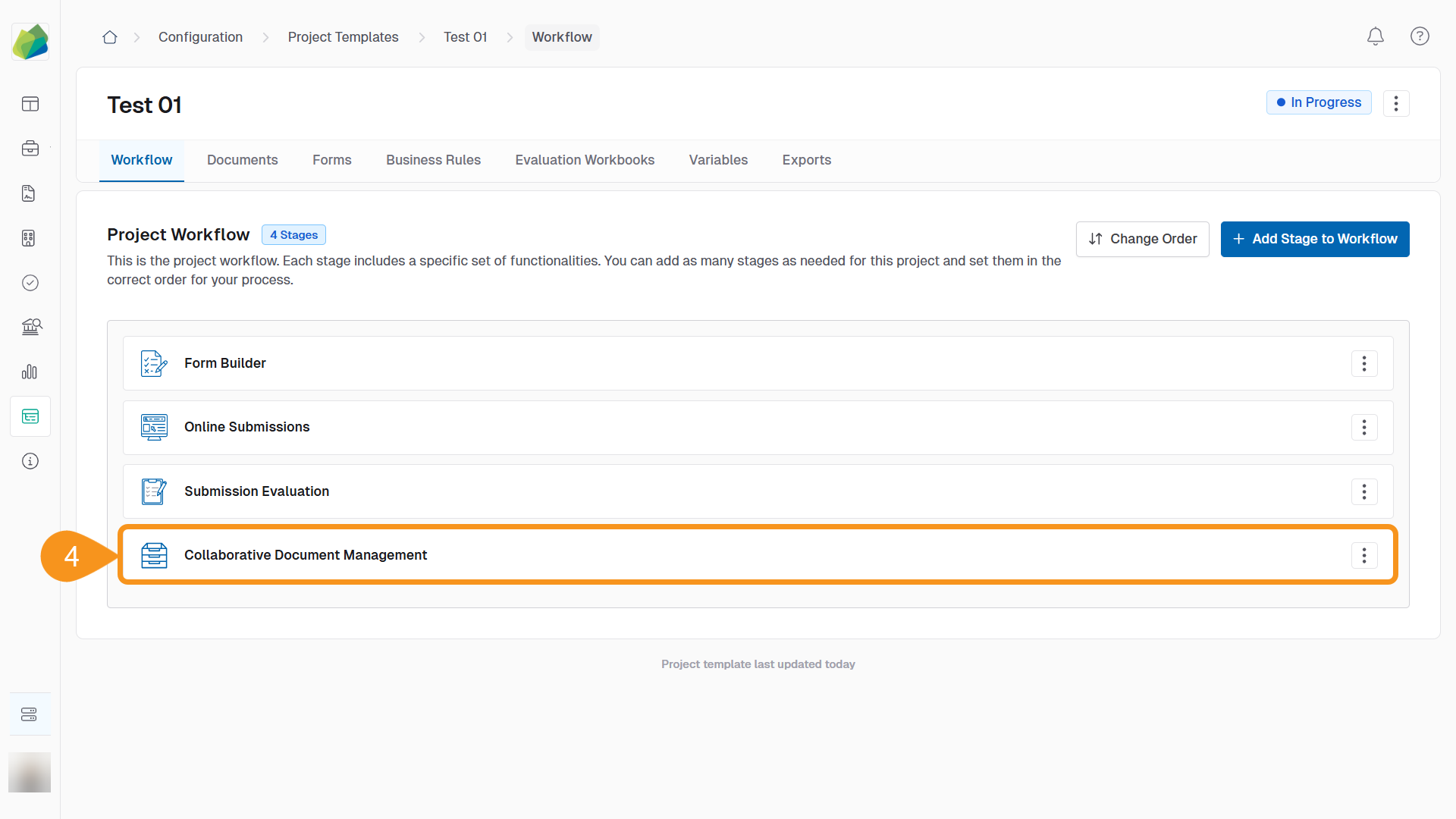
Task: Open options menu for Online Submissions stage
Action: point(1364,427)
